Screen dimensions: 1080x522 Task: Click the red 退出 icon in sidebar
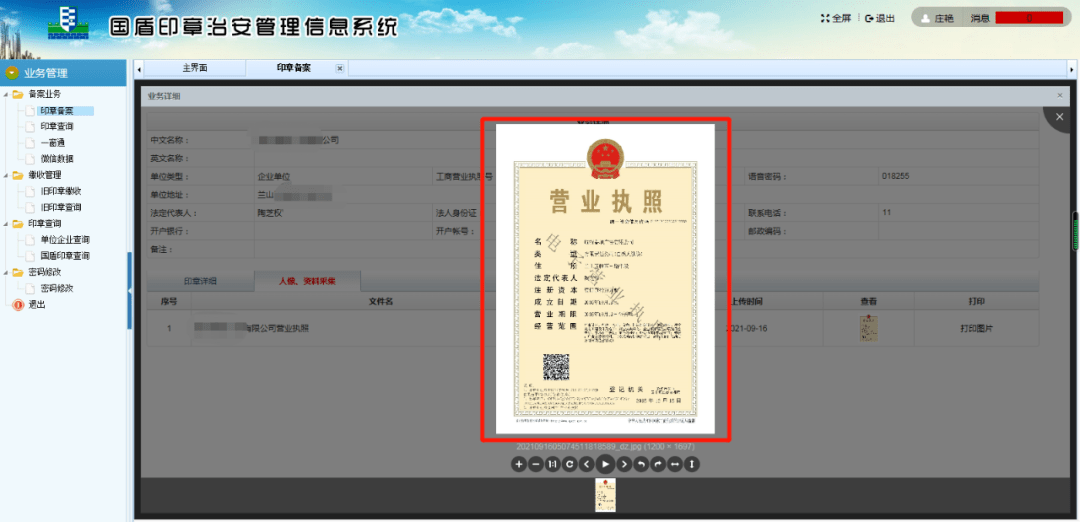[x=18, y=304]
